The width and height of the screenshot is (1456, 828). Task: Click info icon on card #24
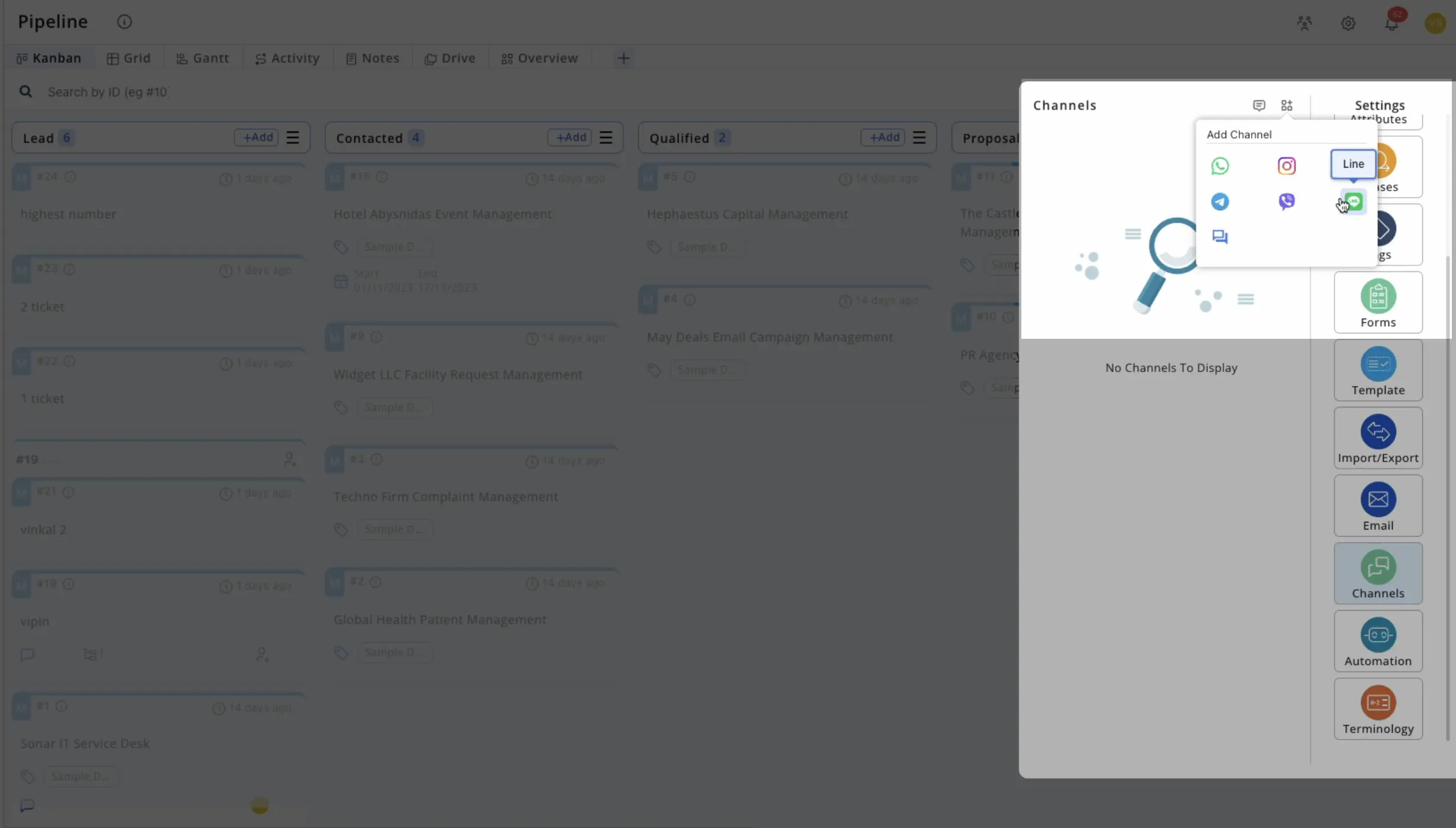[x=70, y=176]
